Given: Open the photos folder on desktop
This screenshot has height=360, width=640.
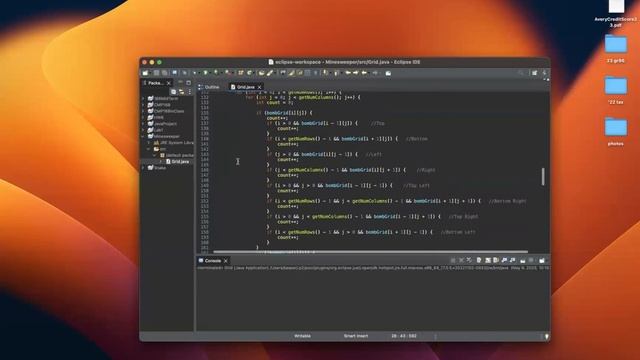Looking at the screenshot, I should pos(616,131).
